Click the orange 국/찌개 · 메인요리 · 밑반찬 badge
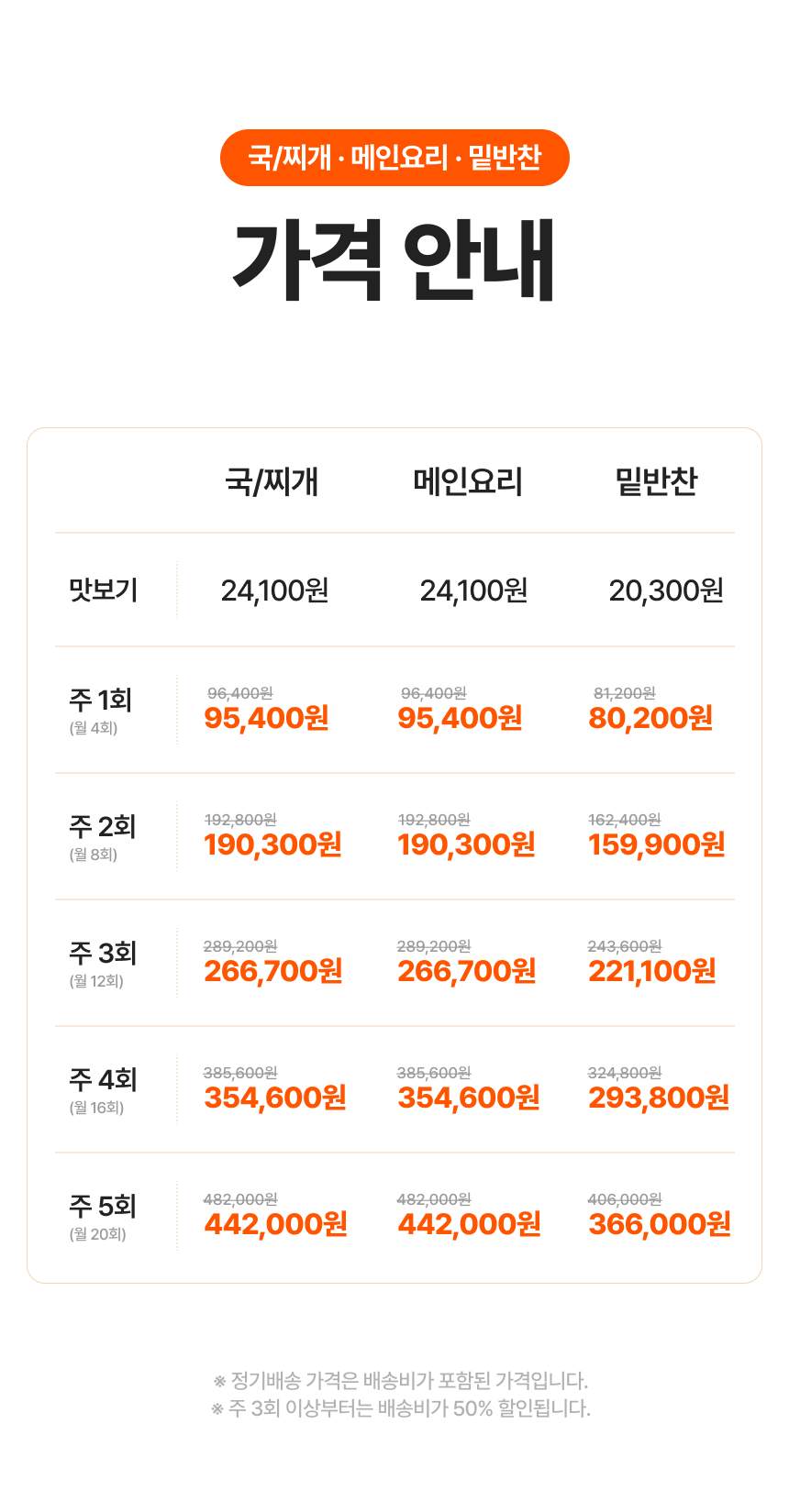The width and height of the screenshot is (789, 1512). (x=394, y=158)
